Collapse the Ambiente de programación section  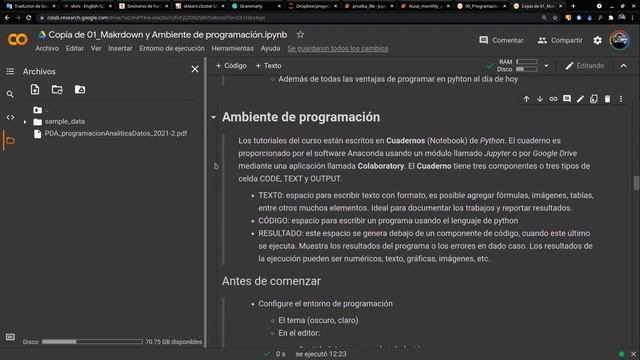pyautogui.click(x=213, y=118)
